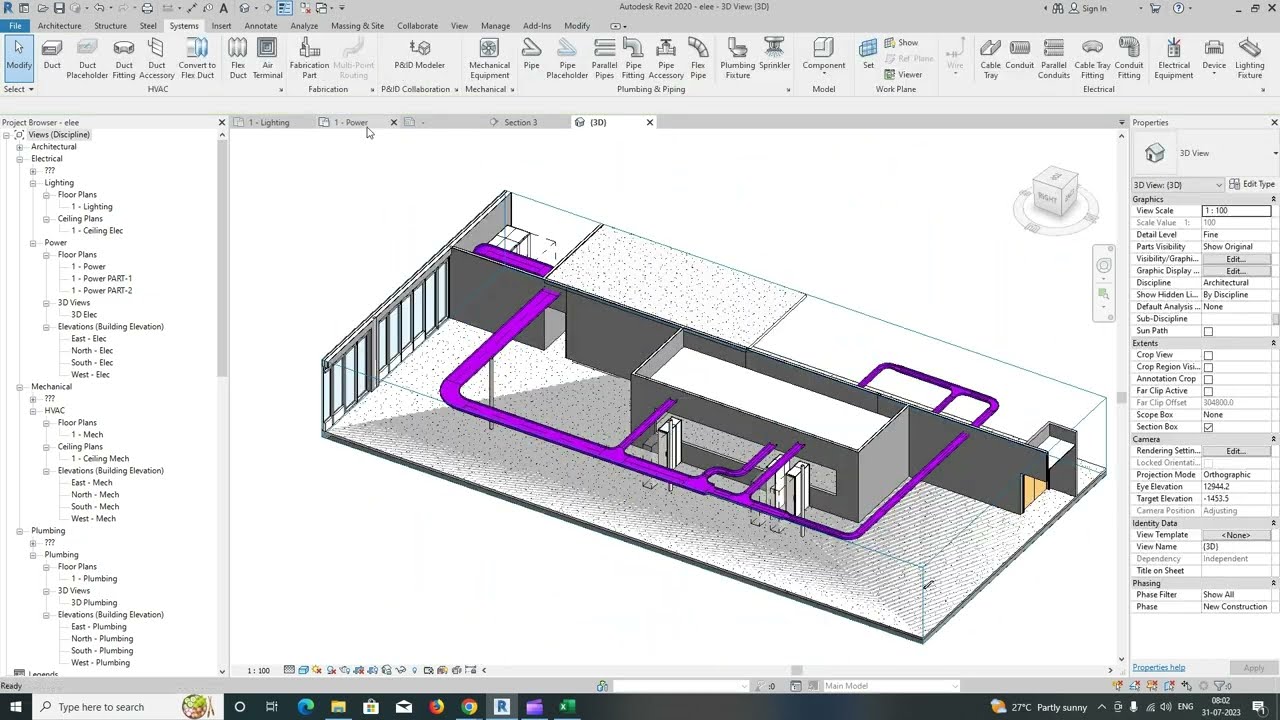
Task: Select the Cable Tray tool
Action: [990, 59]
